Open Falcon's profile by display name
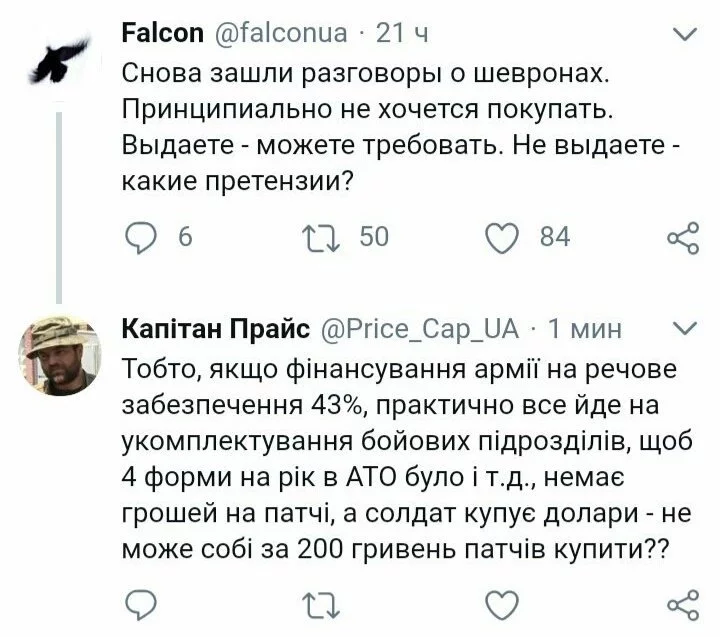This screenshot has height=637, width=720. (x=164, y=34)
